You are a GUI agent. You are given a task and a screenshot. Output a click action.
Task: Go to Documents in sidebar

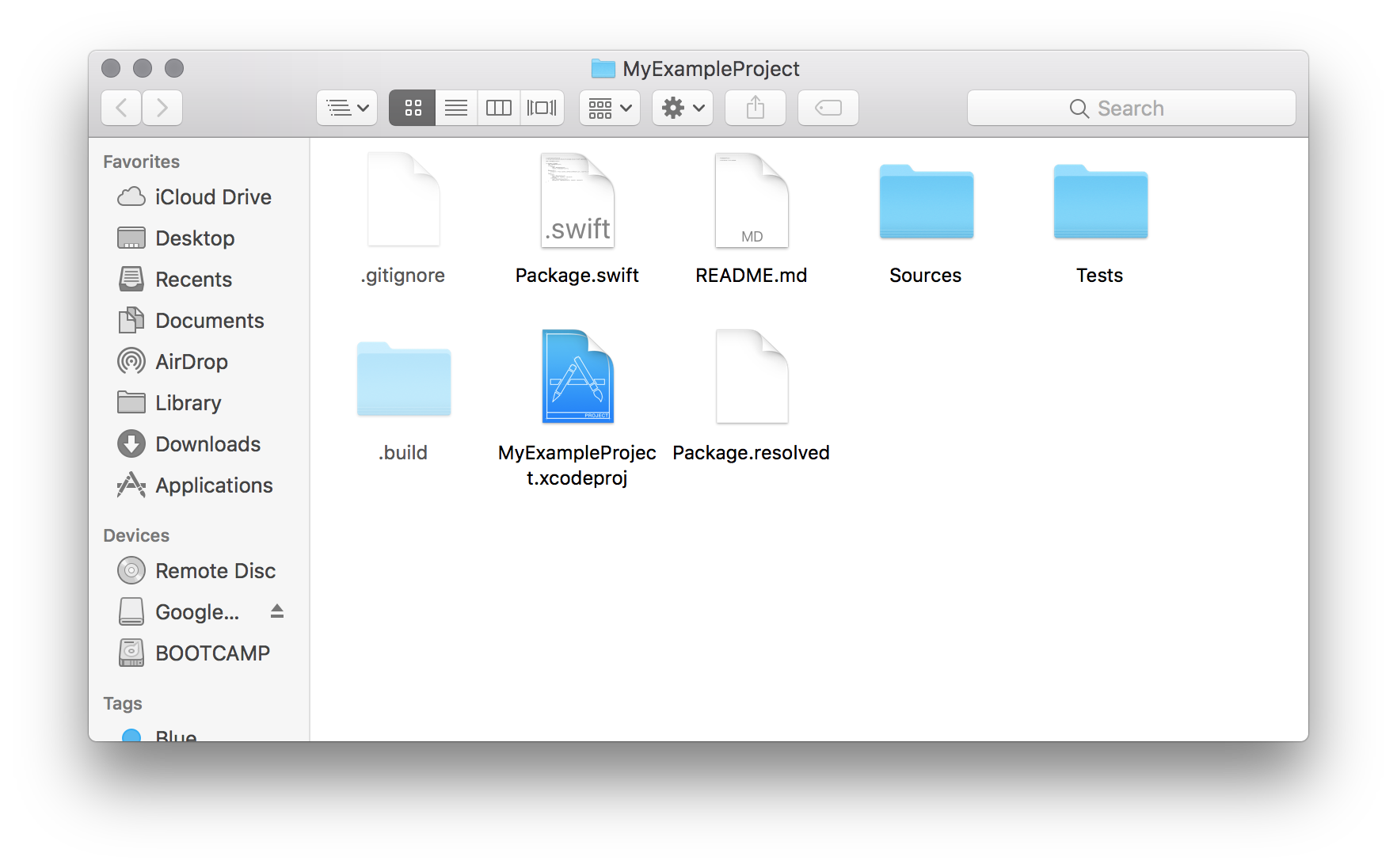[x=198, y=320]
